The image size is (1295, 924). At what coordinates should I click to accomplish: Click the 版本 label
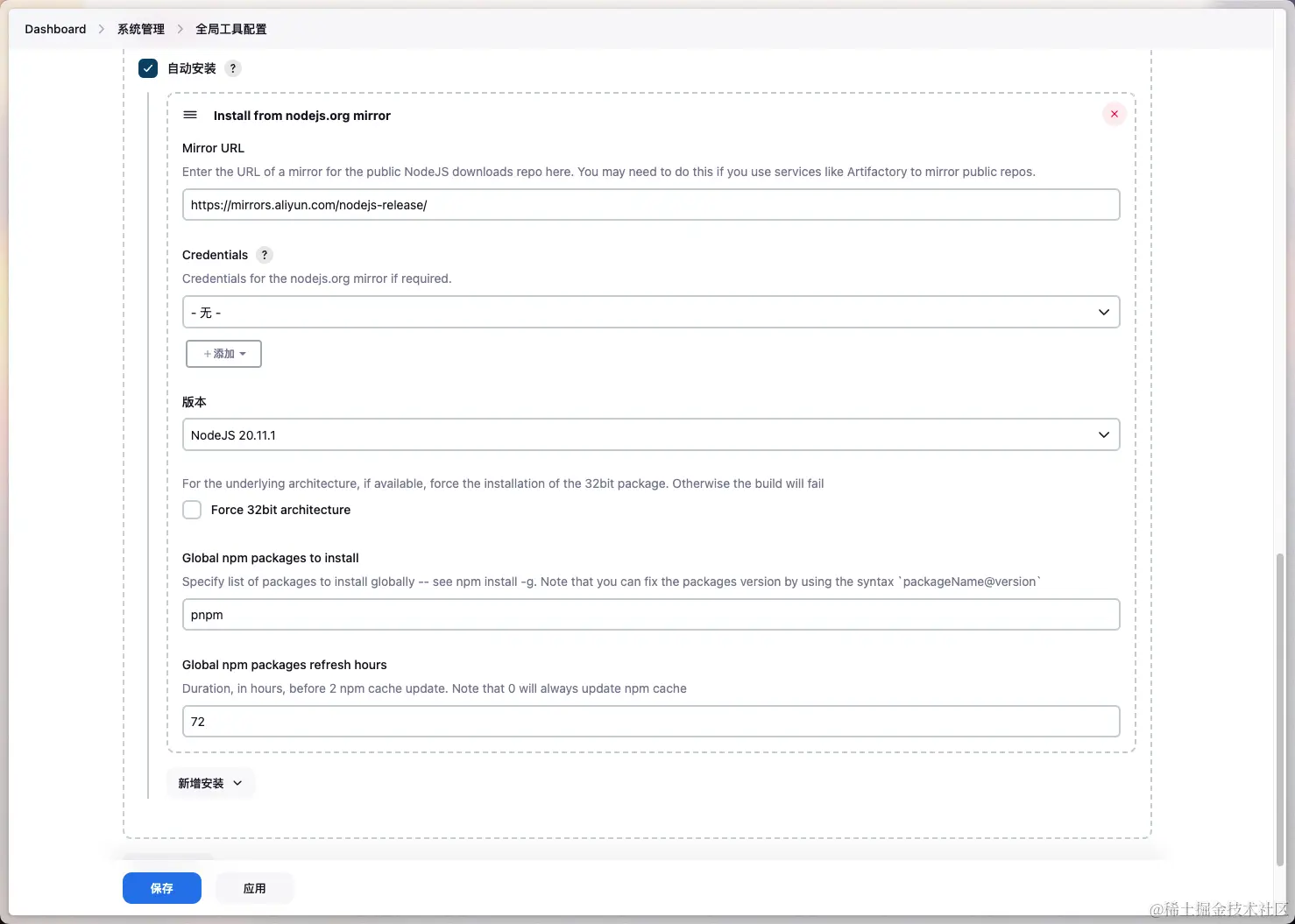(x=195, y=402)
